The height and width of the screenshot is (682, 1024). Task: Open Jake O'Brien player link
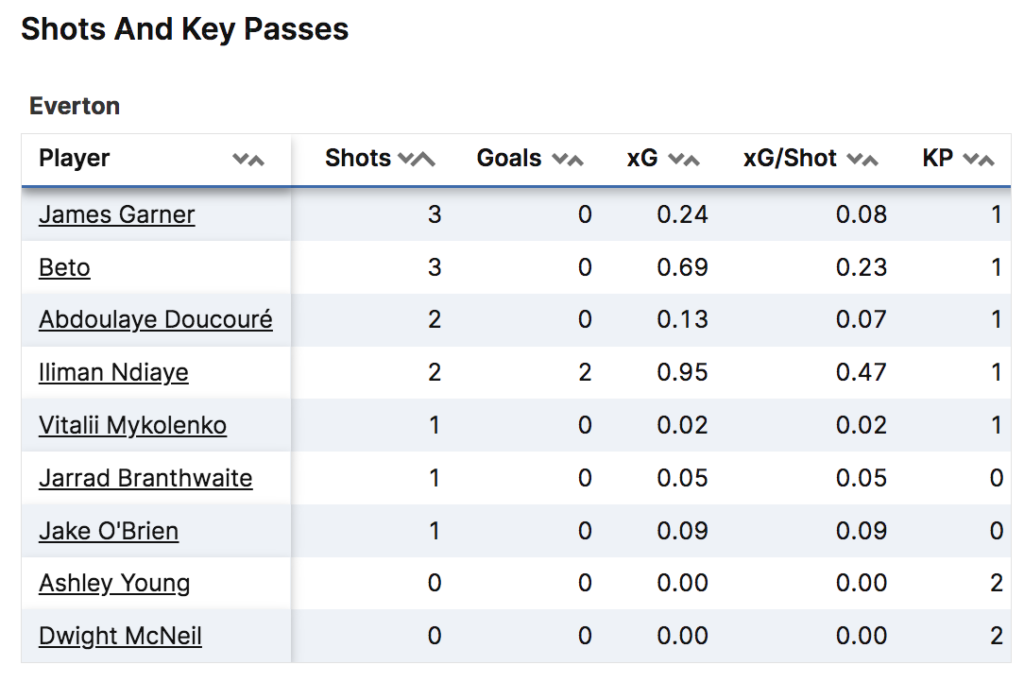108,531
